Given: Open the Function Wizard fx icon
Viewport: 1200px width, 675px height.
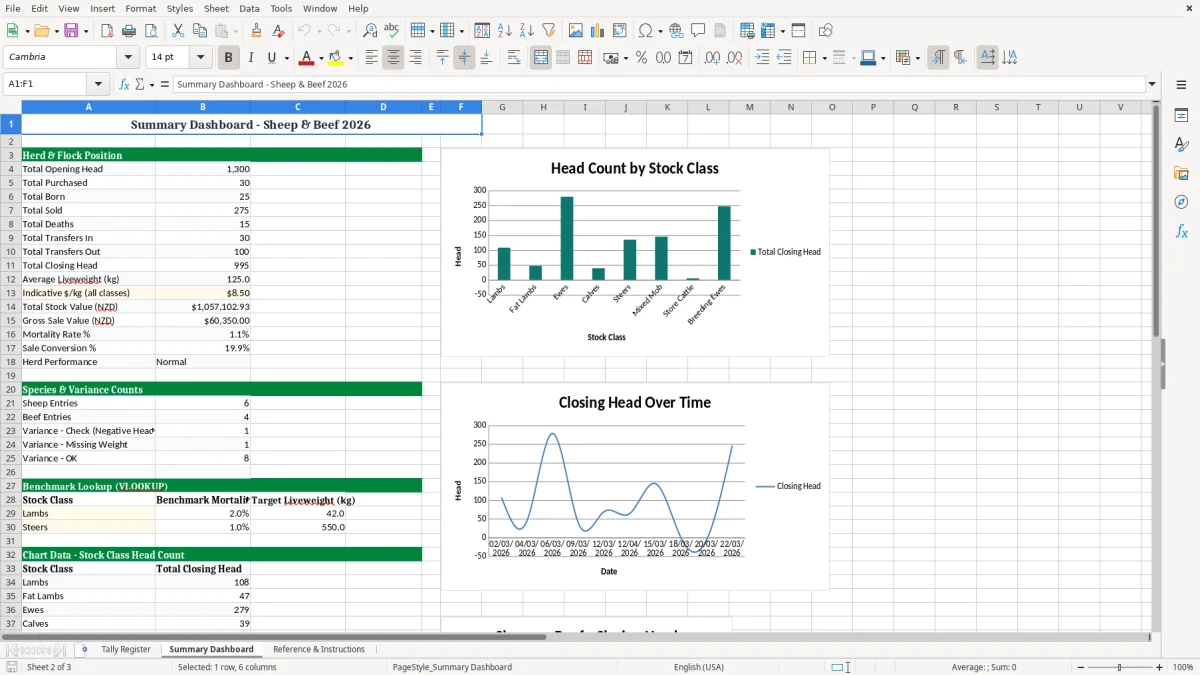Looking at the screenshot, I should 125,84.
